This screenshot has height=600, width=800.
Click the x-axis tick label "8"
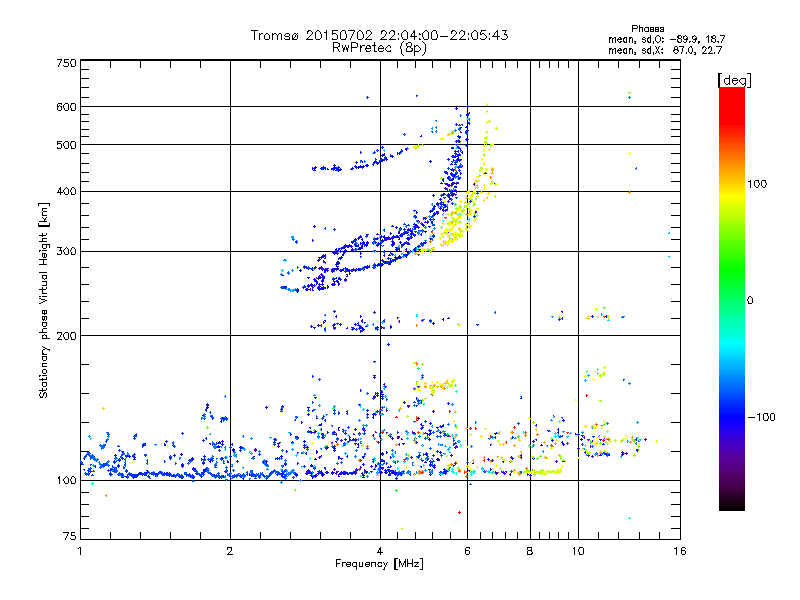[530, 551]
